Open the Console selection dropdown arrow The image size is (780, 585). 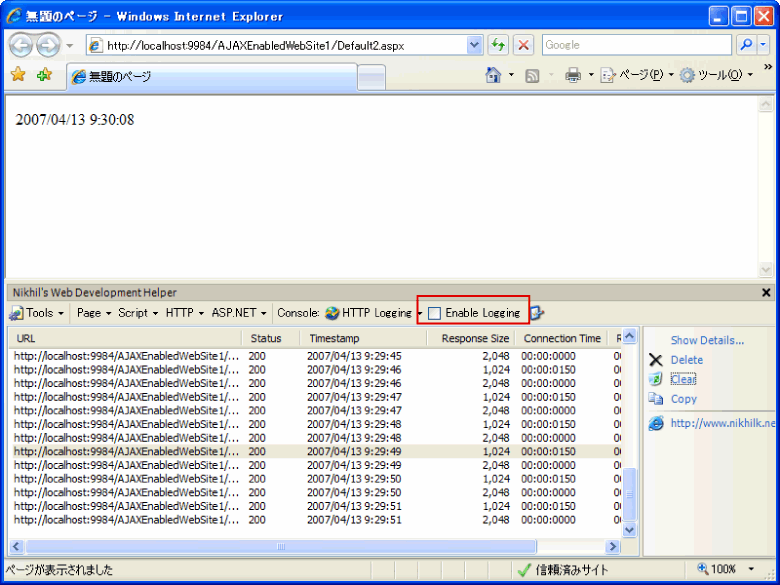coord(420,313)
